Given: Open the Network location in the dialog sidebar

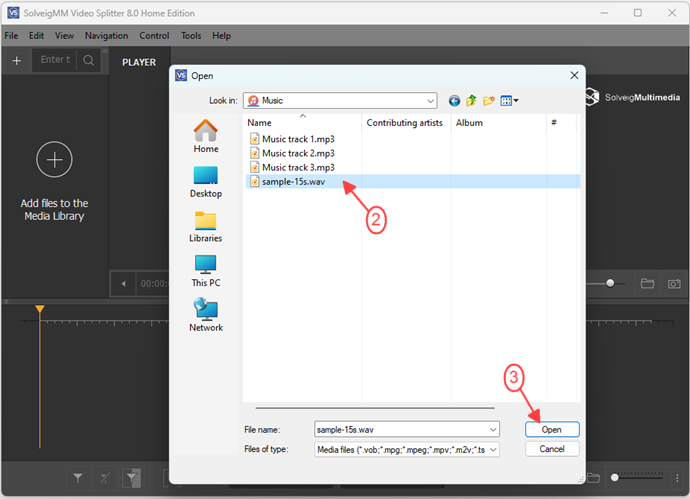Looking at the screenshot, I should tap(206, 315).
